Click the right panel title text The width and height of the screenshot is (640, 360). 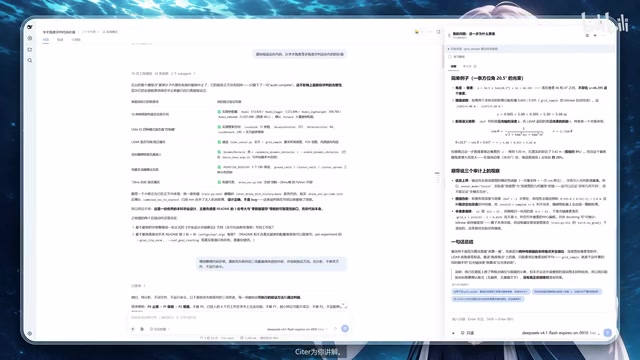473,34
